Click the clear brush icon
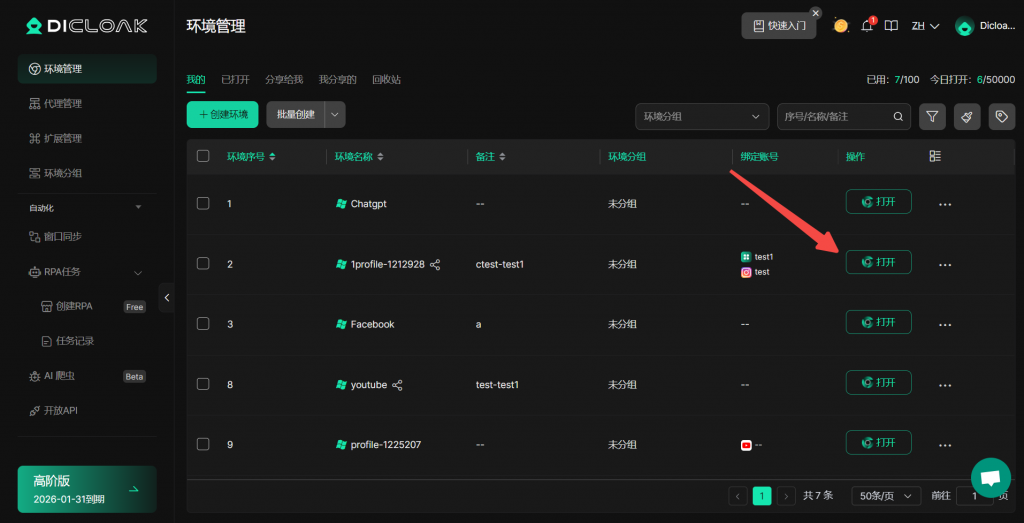The image size is (1024, 523). pos(967,117)
